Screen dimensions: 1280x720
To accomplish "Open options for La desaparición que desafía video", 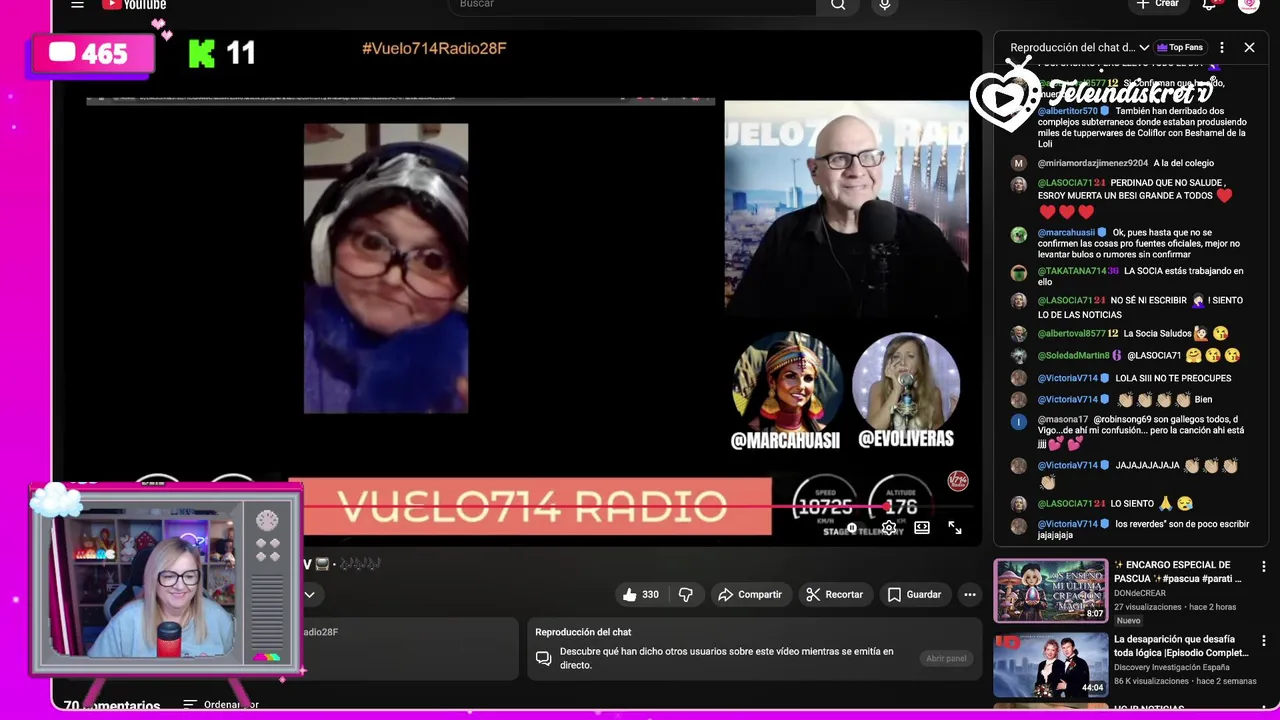I will 1263,640.
